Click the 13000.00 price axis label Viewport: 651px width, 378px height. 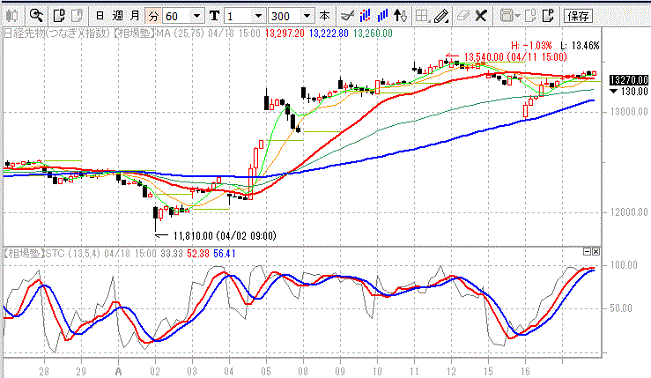(x=629, y=112)
